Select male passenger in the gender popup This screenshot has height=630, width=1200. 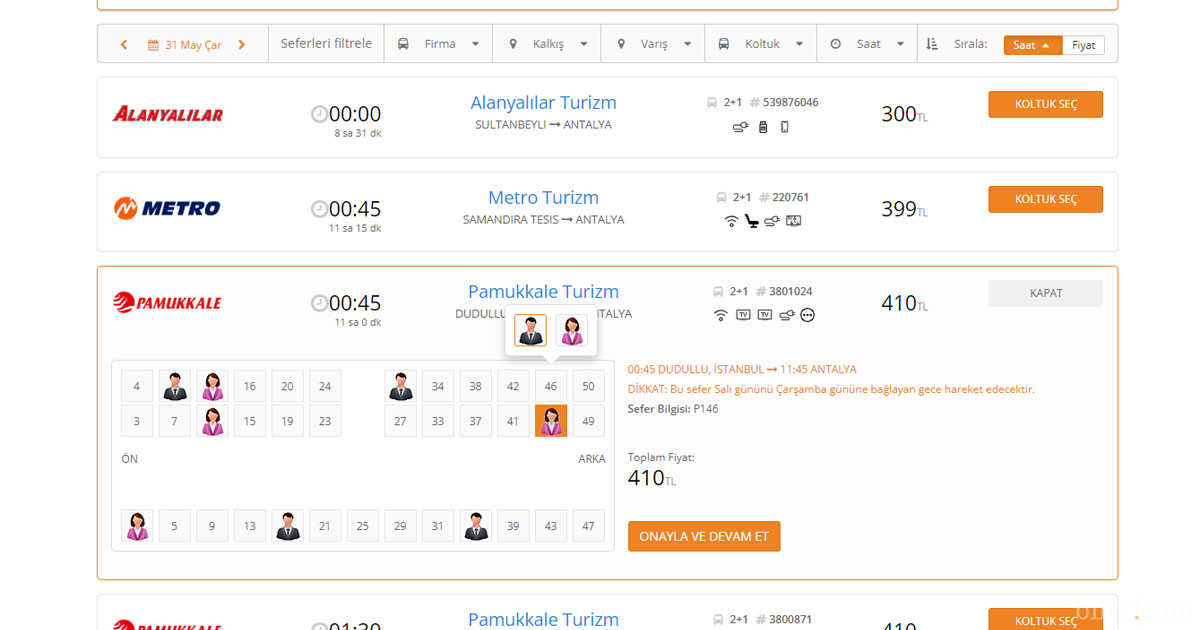coord(530,330)
